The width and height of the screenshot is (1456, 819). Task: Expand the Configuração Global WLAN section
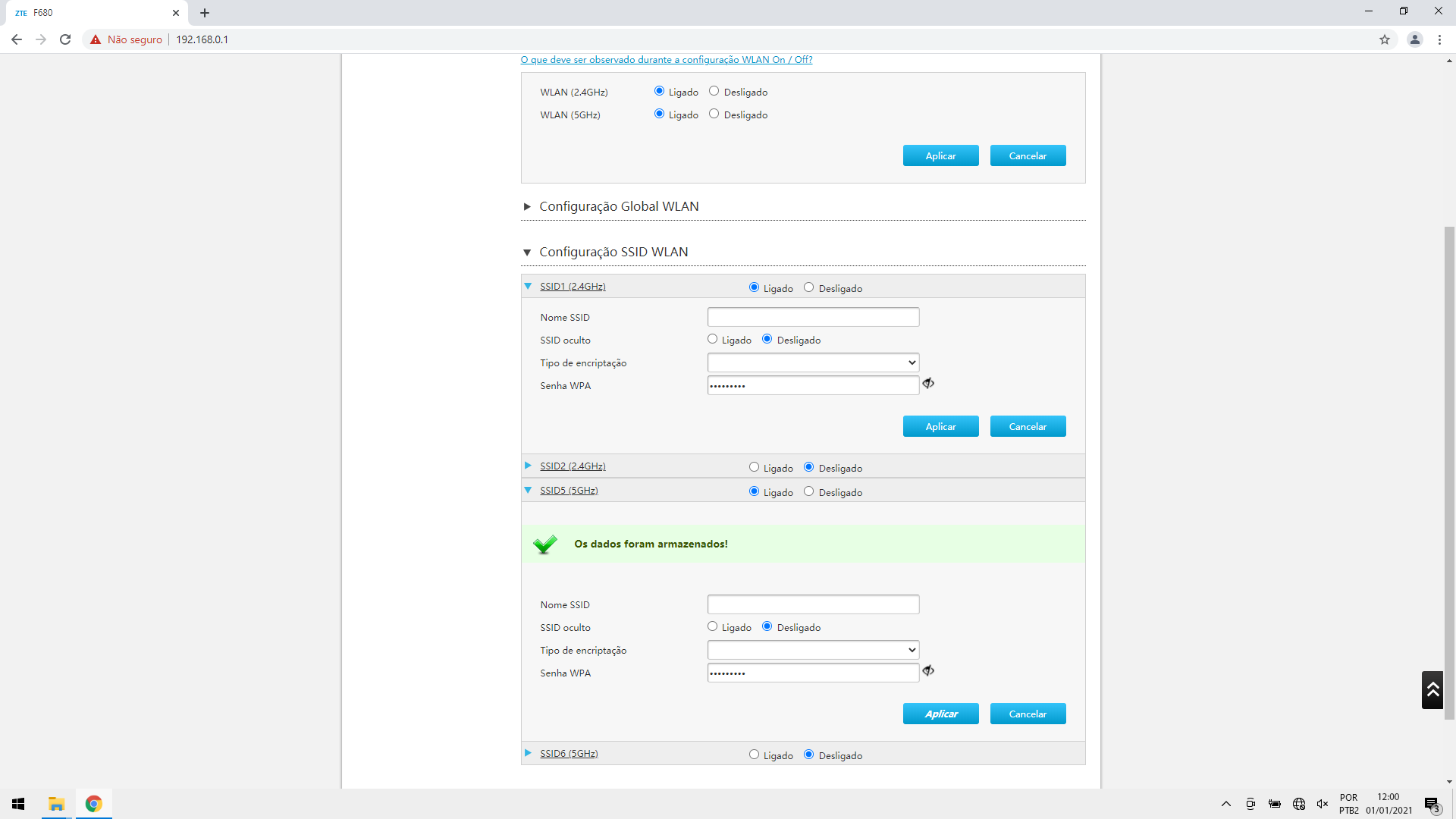(618, 206)
